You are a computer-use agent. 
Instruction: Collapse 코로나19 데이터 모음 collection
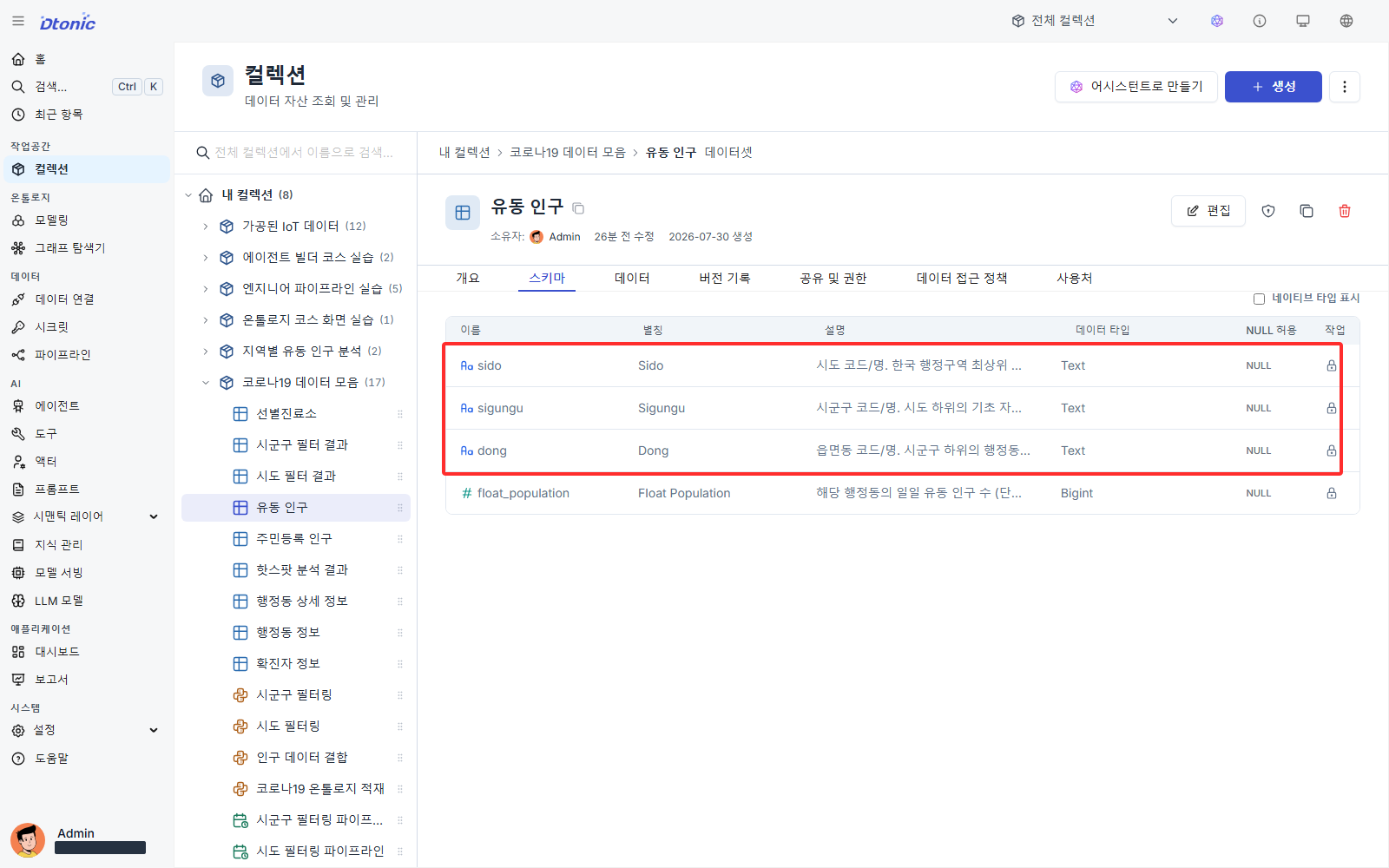click(x=206, y=383)
